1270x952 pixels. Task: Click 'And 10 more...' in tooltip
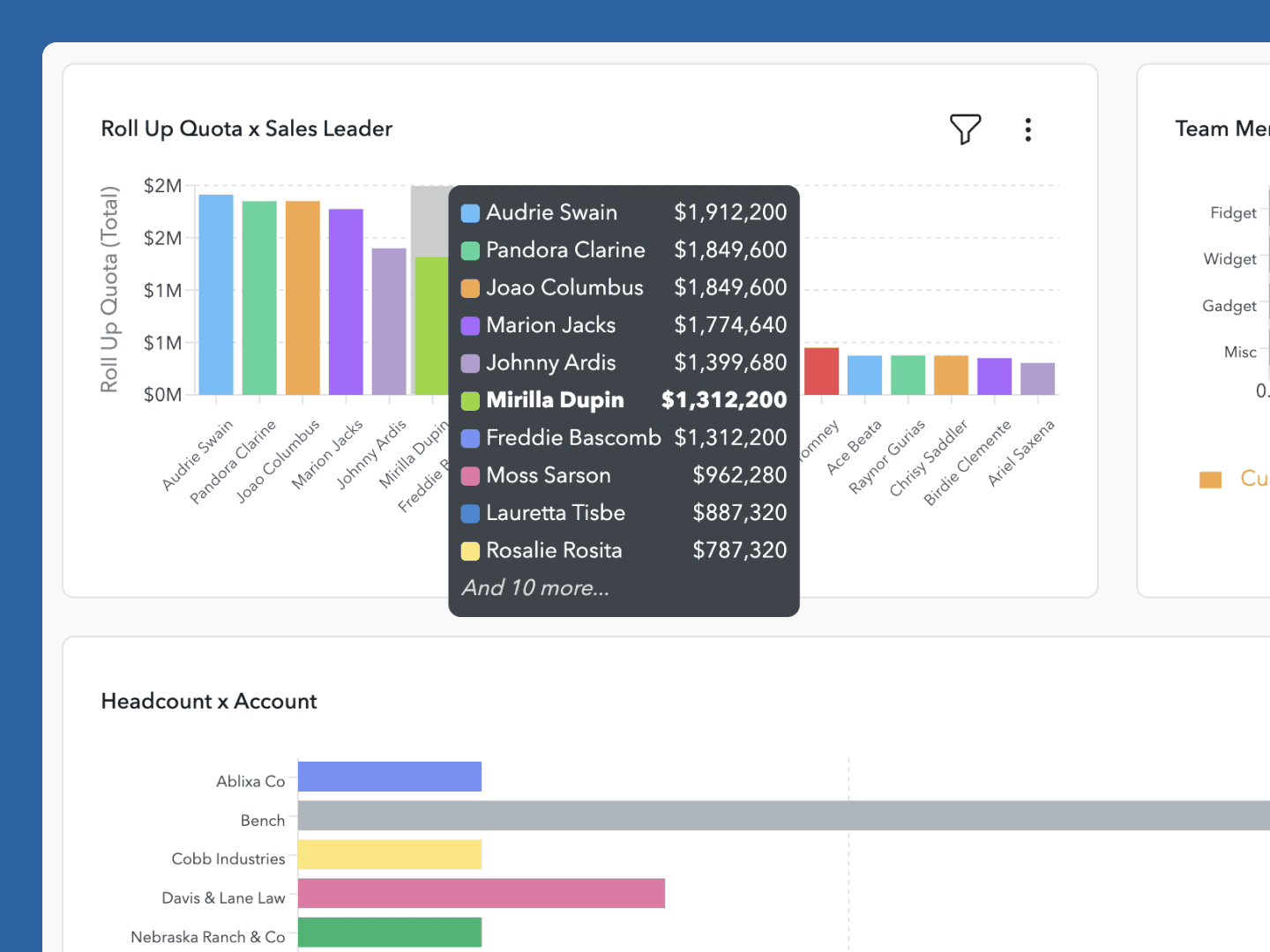pos(535,588)
